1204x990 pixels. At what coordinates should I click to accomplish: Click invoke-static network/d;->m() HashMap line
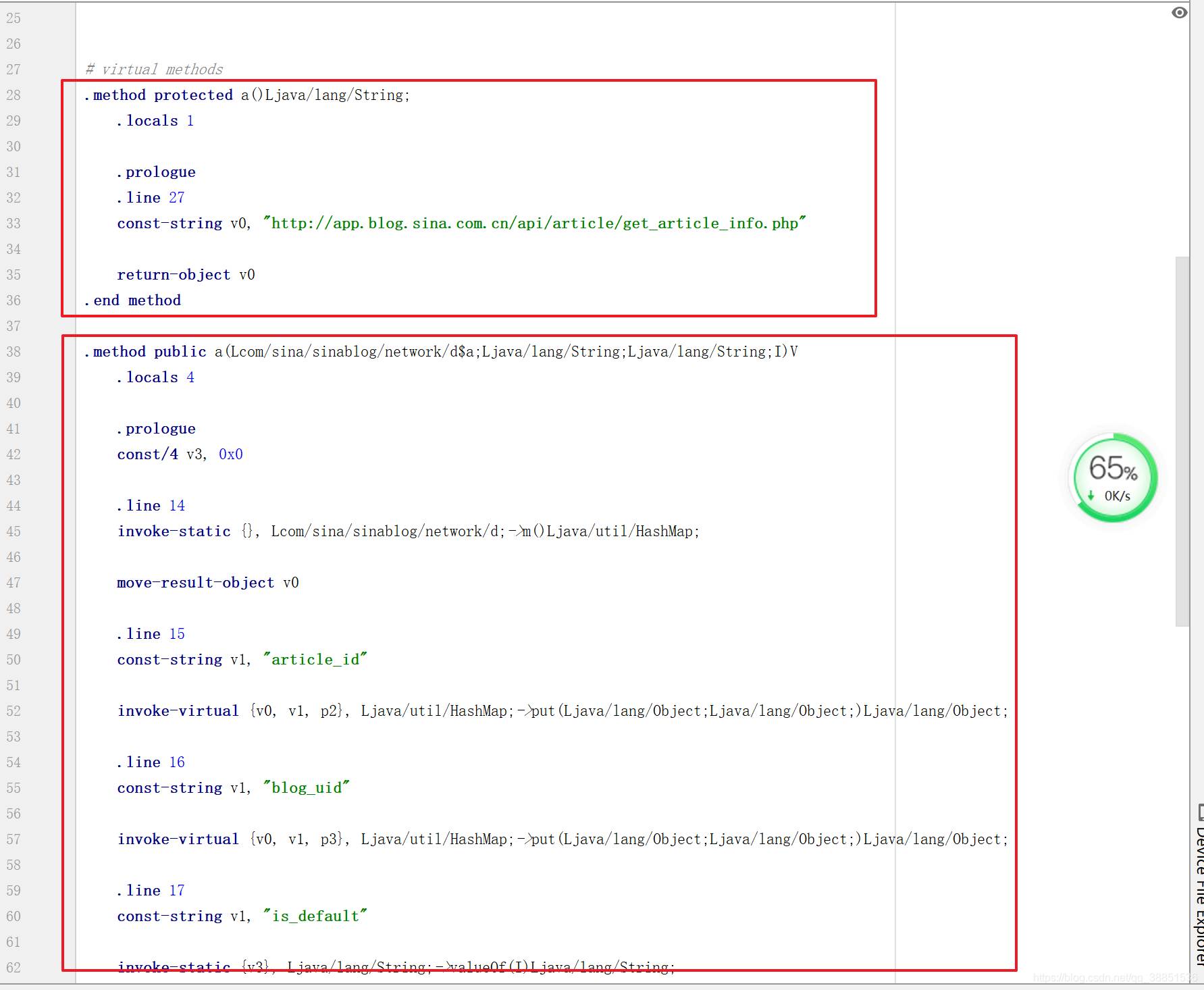[x=409, y=531]
